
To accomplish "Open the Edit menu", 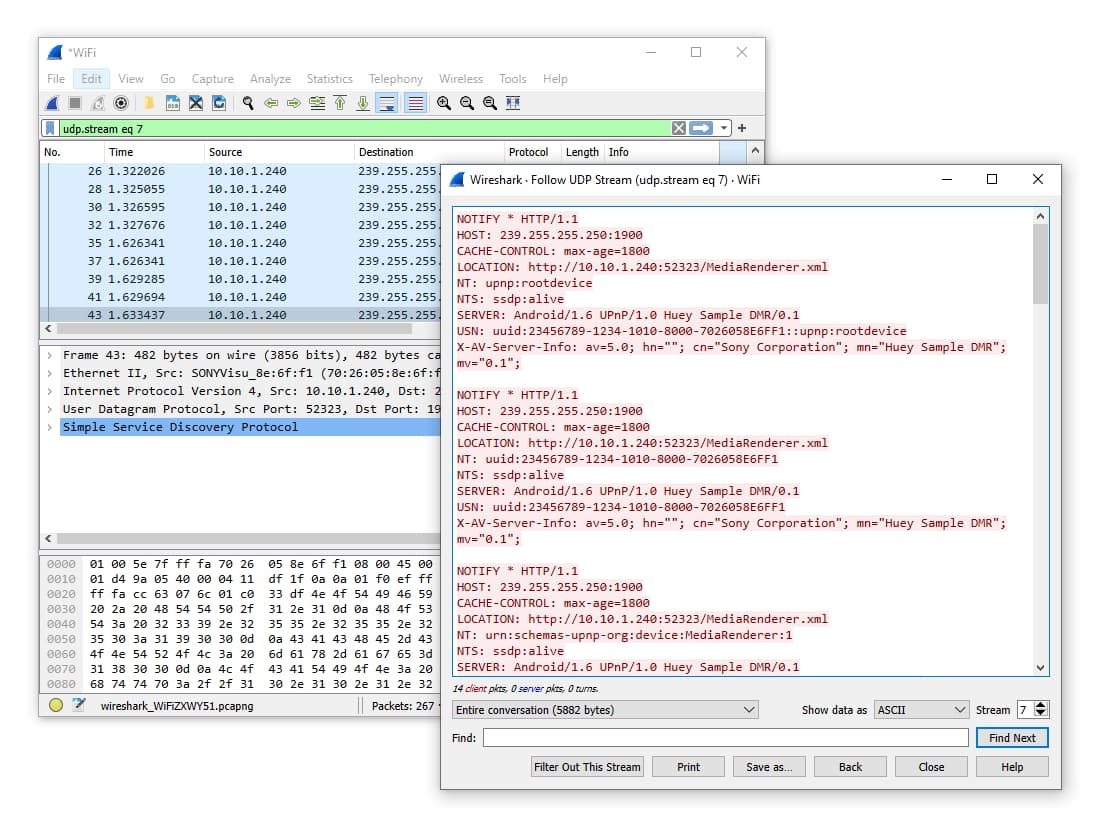I will coord(91,79).
